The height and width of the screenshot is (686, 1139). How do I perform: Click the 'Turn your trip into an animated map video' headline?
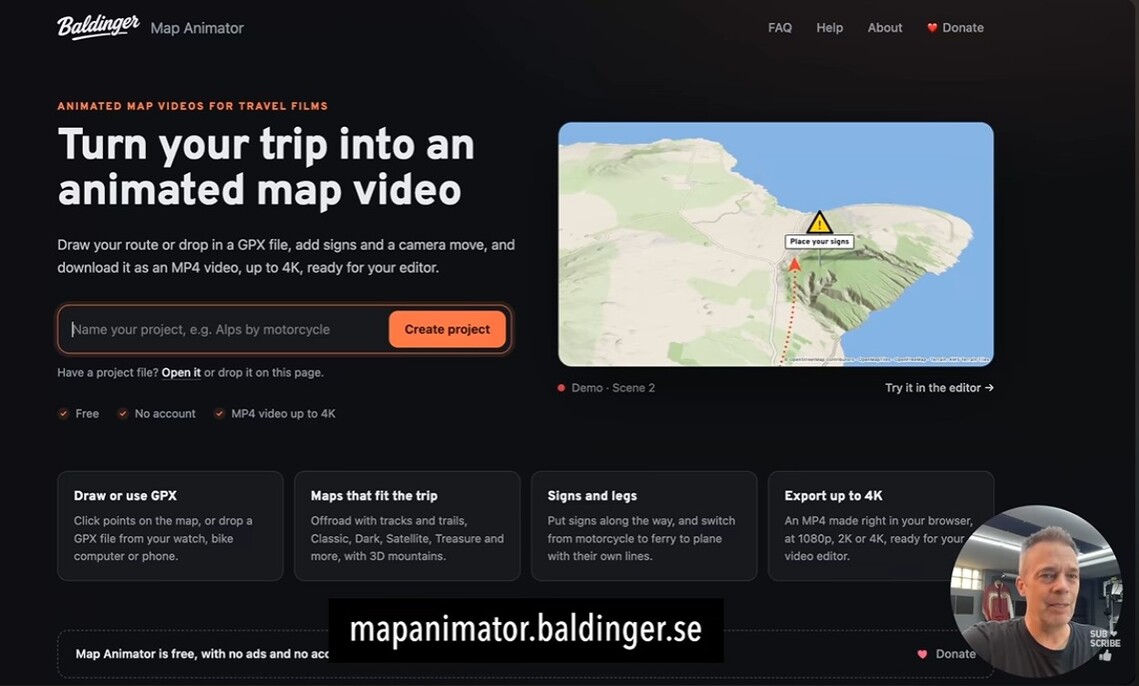click(x=266, y=167)
